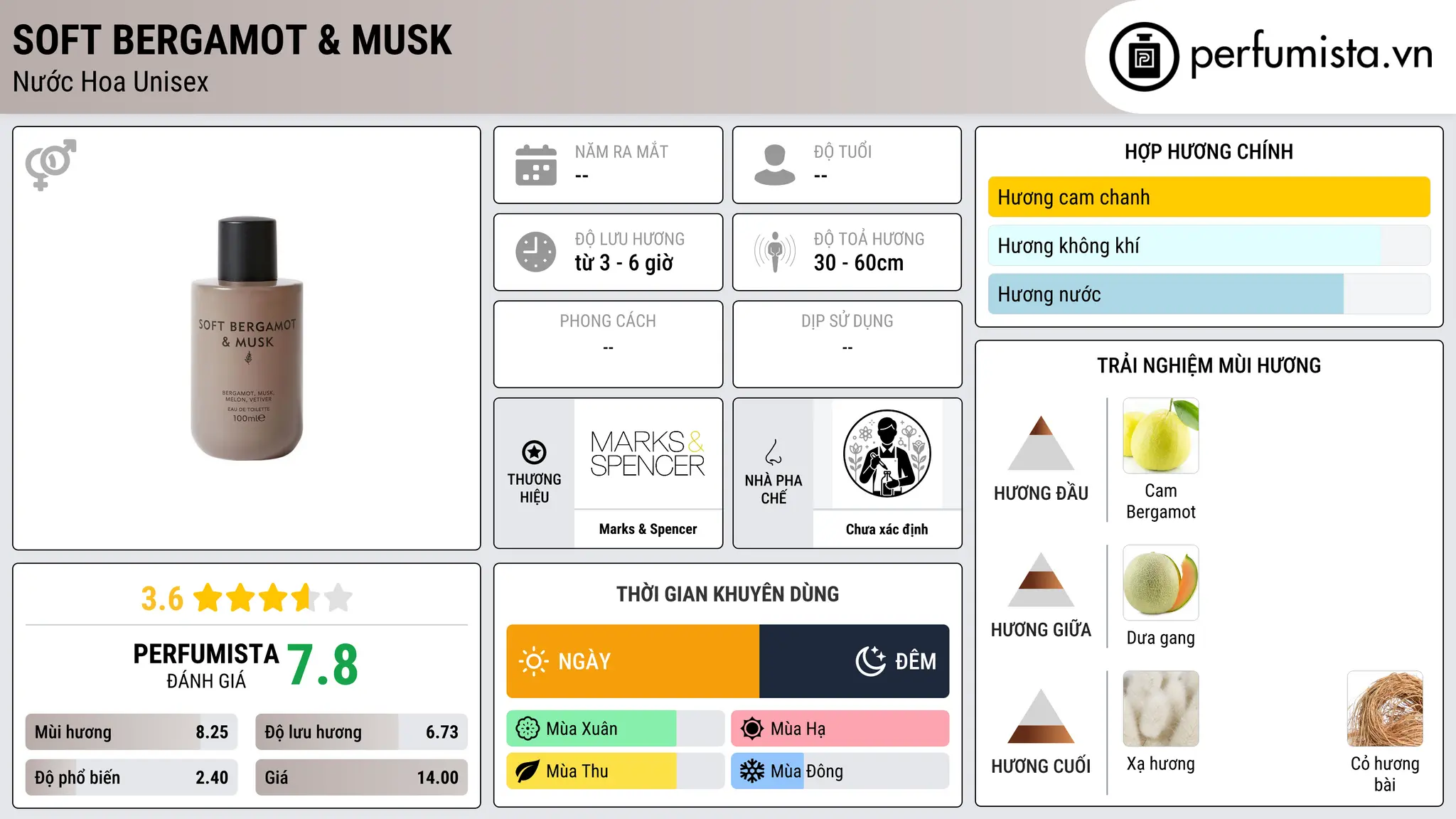Click the '30 - 60cm' sillage value

859,263
